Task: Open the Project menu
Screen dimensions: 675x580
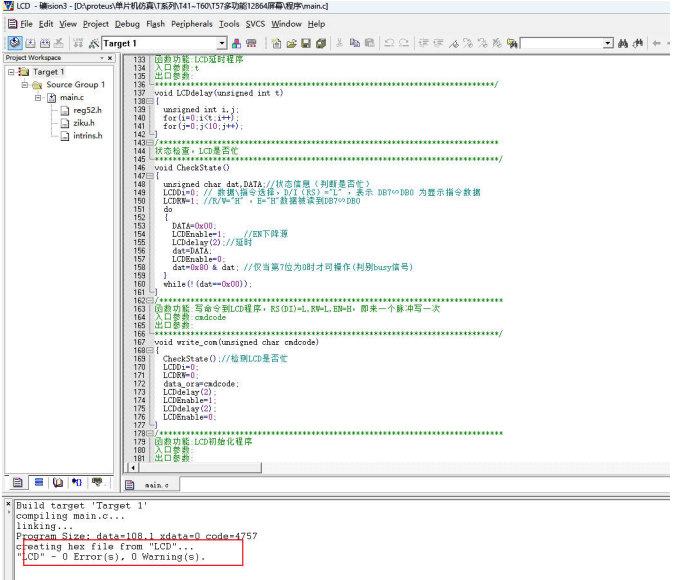Action: (x=96, y=23)
